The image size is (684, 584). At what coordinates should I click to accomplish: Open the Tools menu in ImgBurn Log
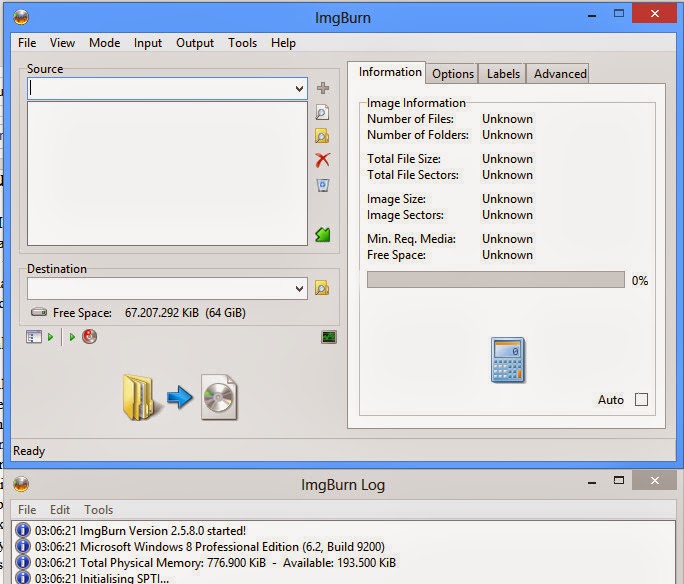point(99,509)
